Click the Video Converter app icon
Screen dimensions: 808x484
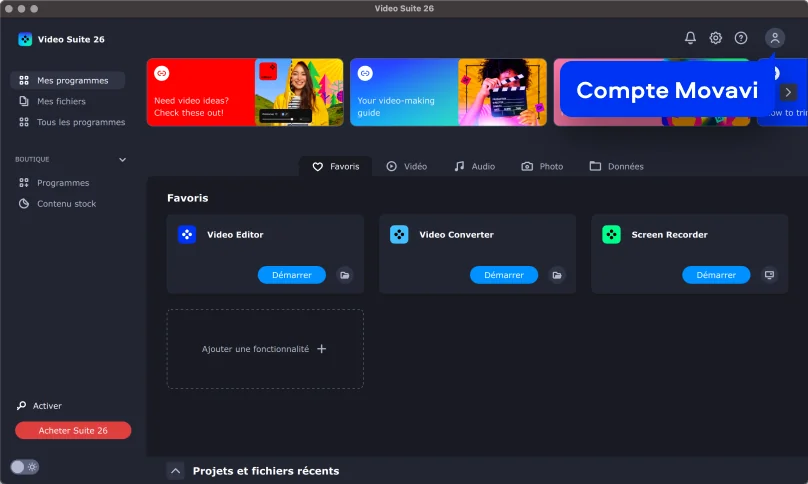tap(399, 235)
